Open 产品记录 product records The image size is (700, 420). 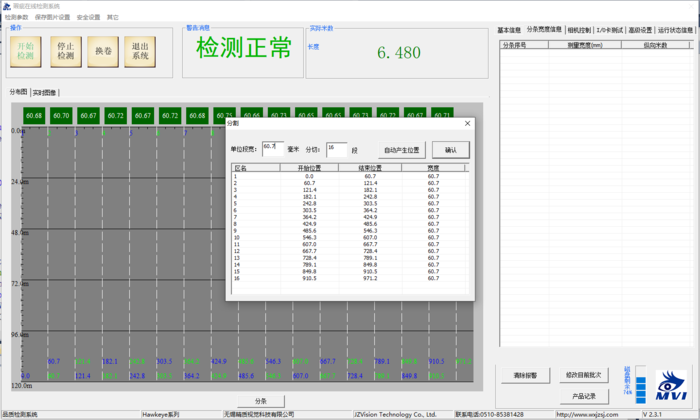pos(583,396)
